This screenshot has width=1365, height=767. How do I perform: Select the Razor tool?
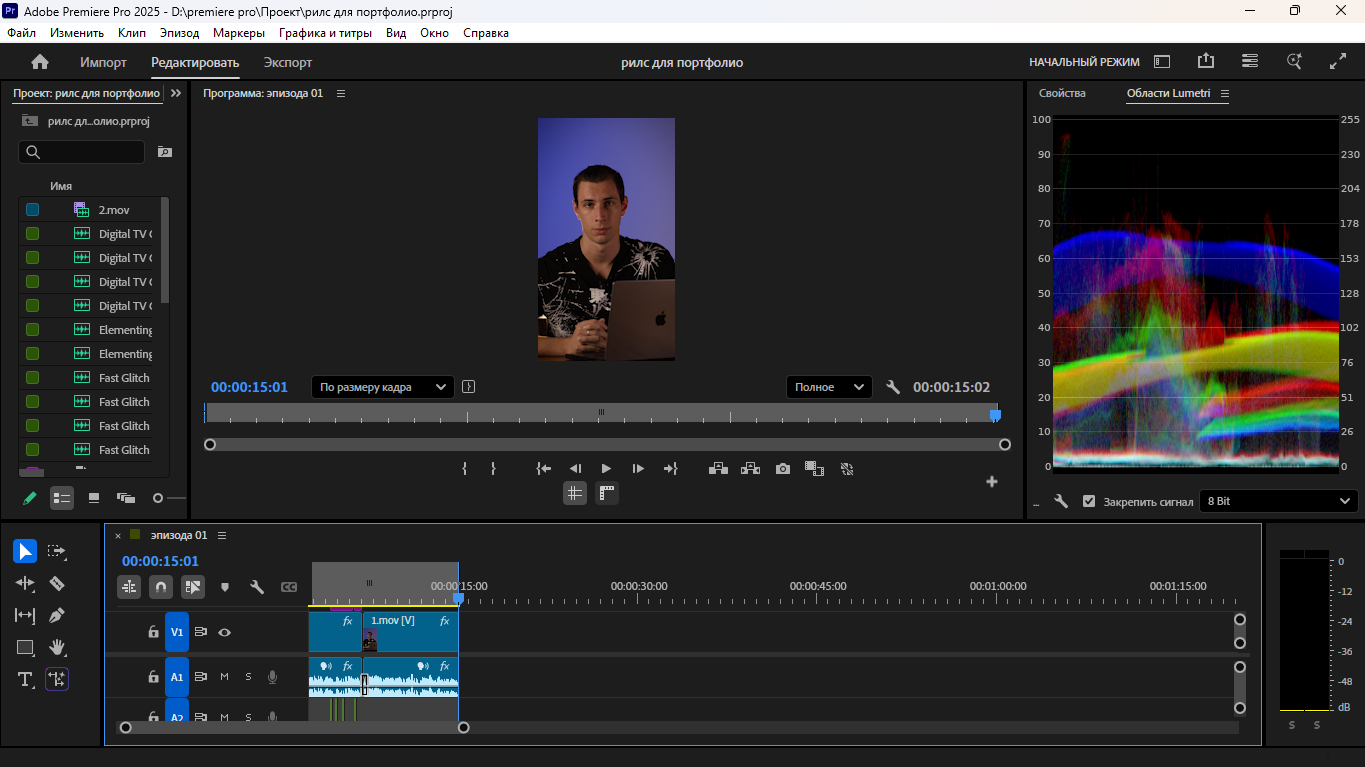pyautogui.click(x=57, y=583)
